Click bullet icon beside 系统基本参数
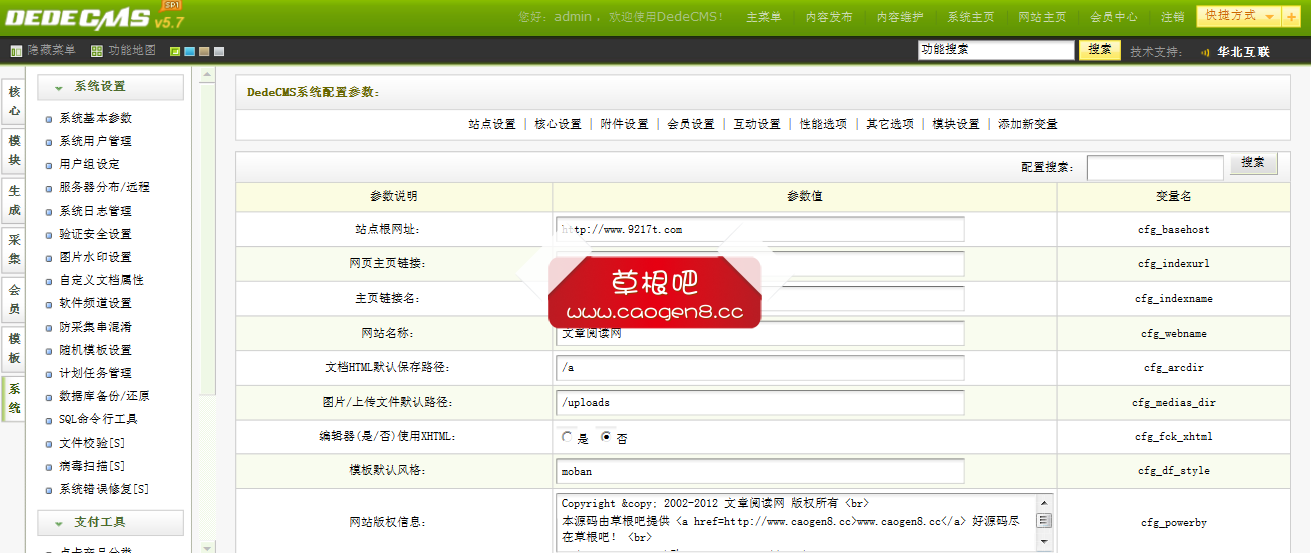 click(49, 119)
